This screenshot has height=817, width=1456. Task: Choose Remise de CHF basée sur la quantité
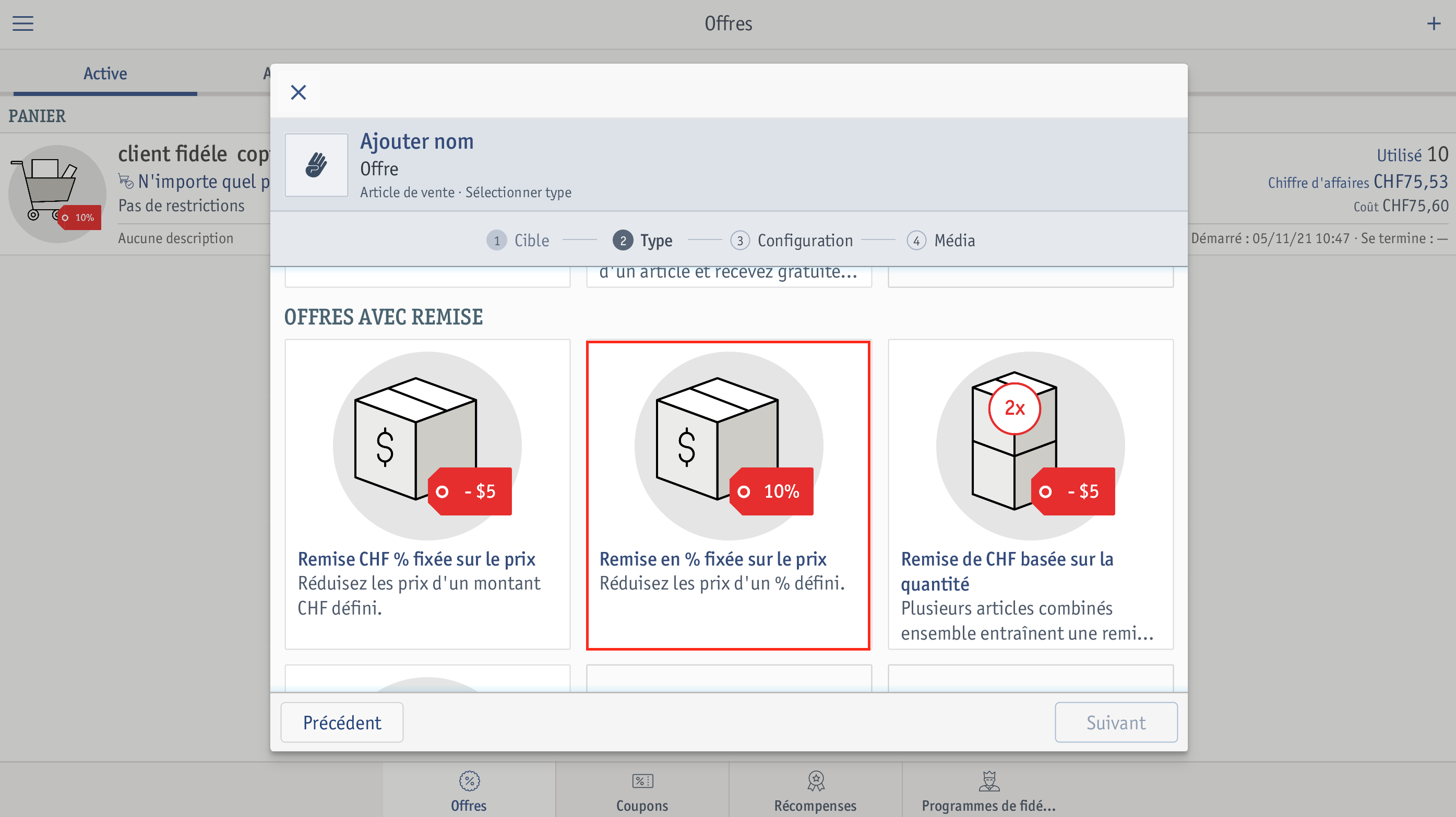click(x=1030, y=495)
